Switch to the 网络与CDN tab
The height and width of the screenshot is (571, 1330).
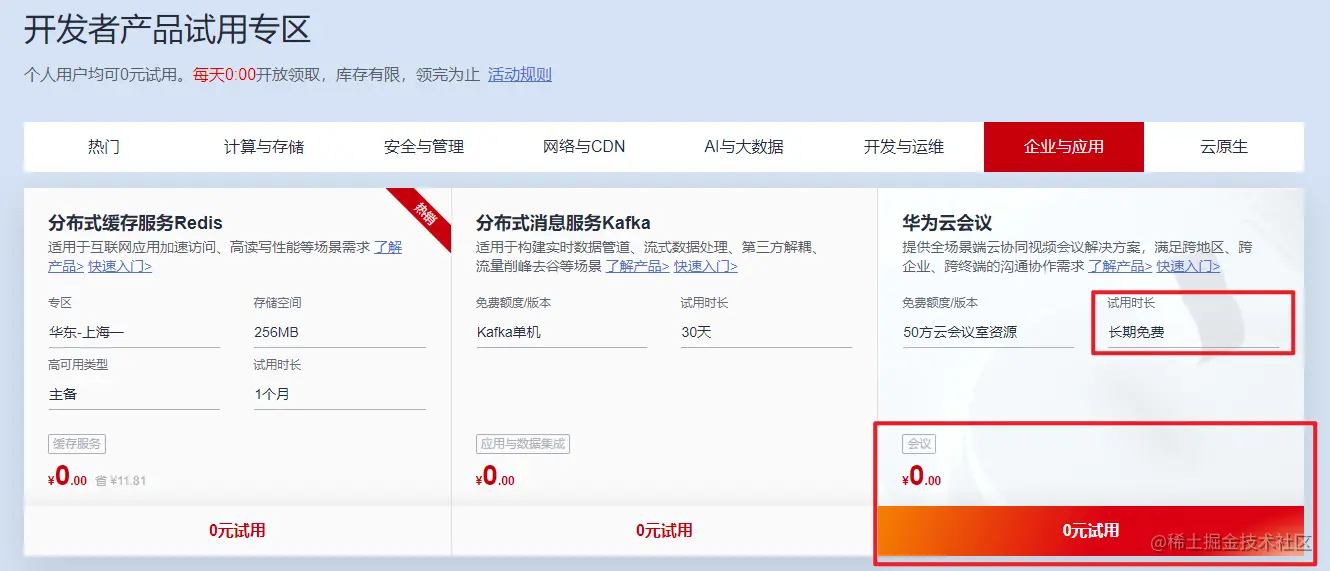pos(584,147)
